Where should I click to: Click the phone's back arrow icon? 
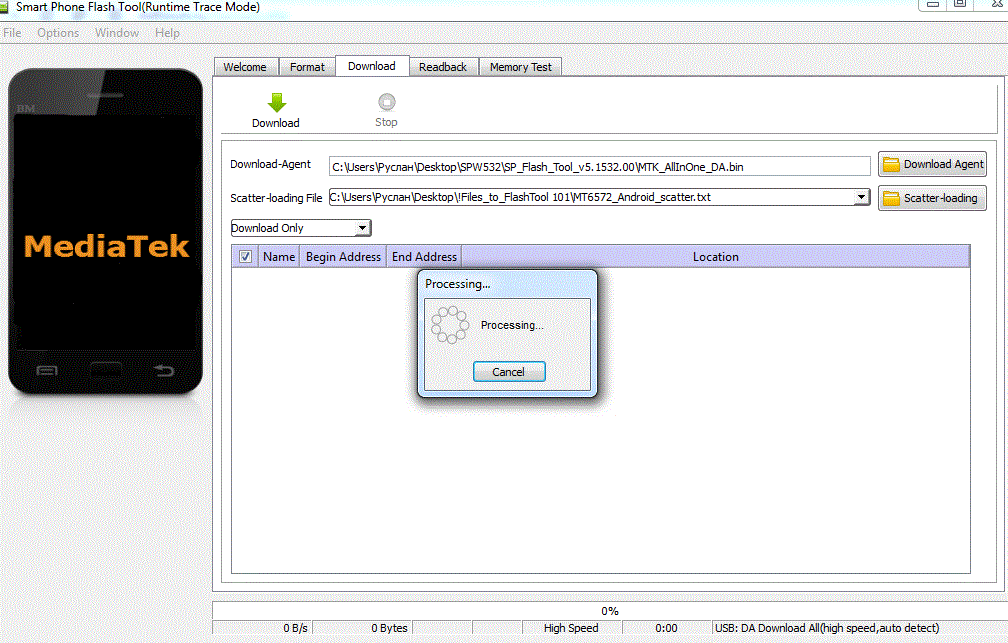163,371
